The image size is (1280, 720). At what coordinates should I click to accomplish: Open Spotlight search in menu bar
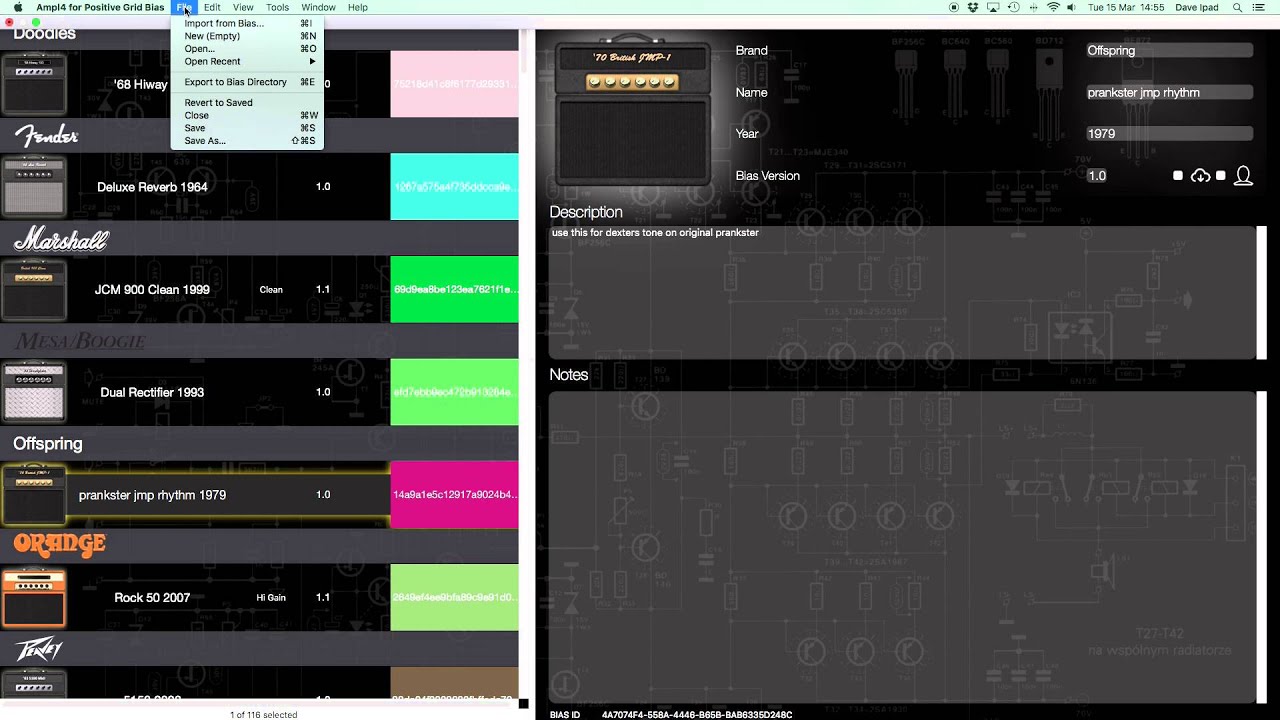1237,7
